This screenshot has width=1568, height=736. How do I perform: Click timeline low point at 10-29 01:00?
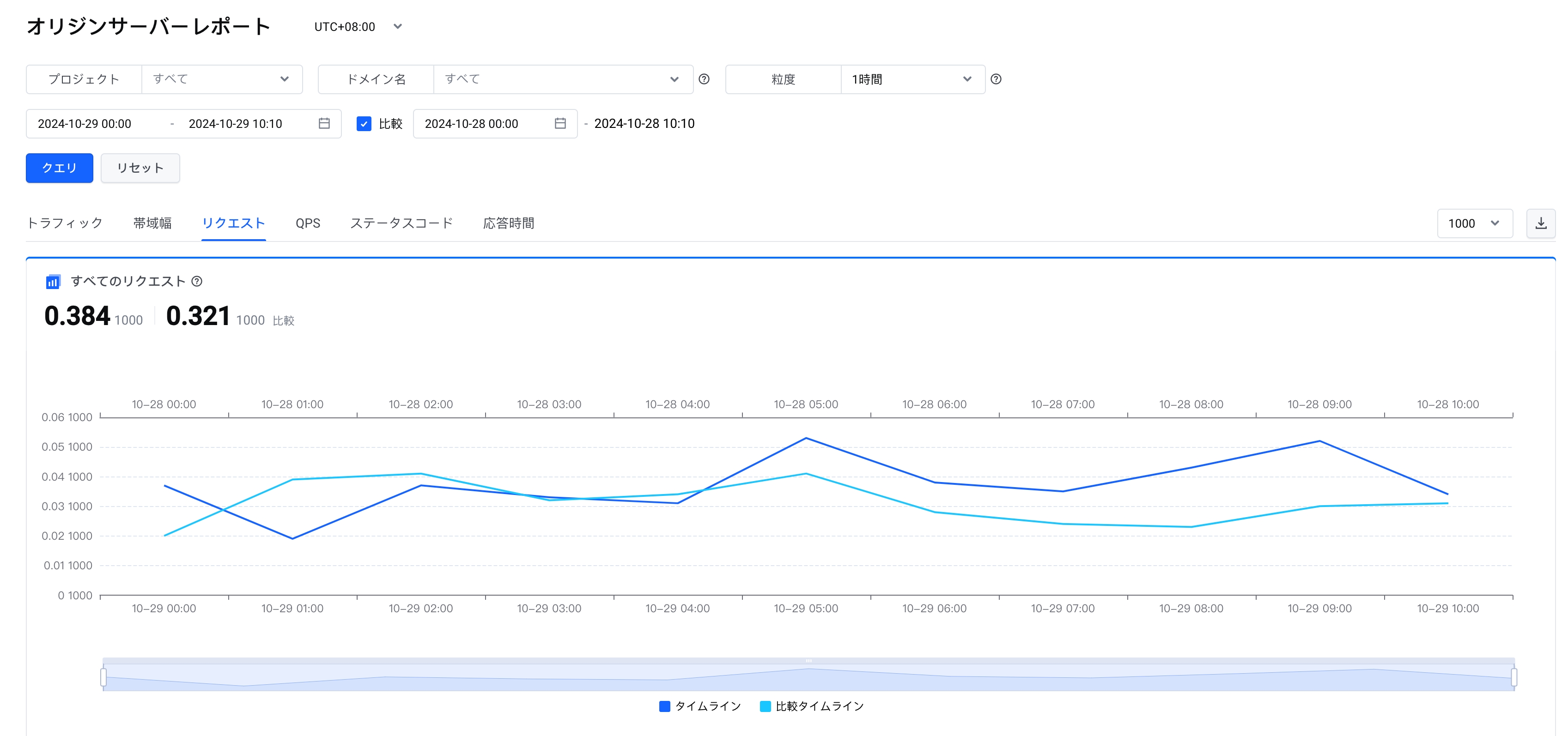coord(292,538)
